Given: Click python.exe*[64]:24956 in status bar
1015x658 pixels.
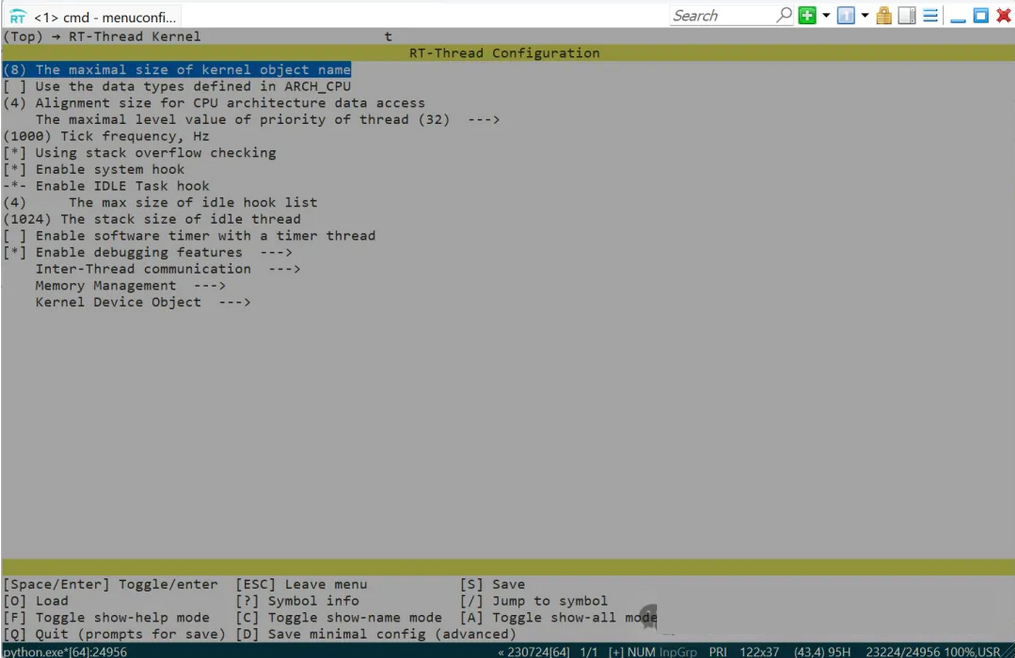Looking at the screenshot, I should click(x=65, y=651).
